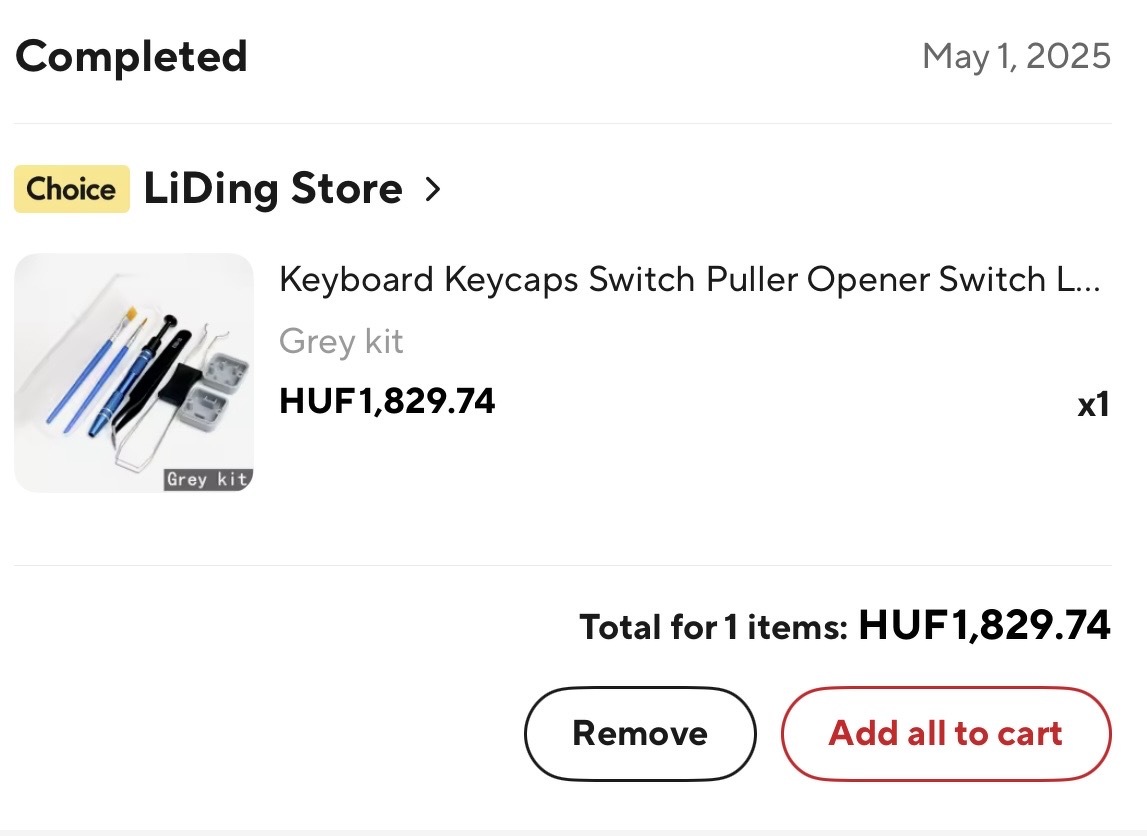The height and width of the screenshot is (836, 1147).
Task: Click the Grey kit variant text
Action: tap(341, 342)
